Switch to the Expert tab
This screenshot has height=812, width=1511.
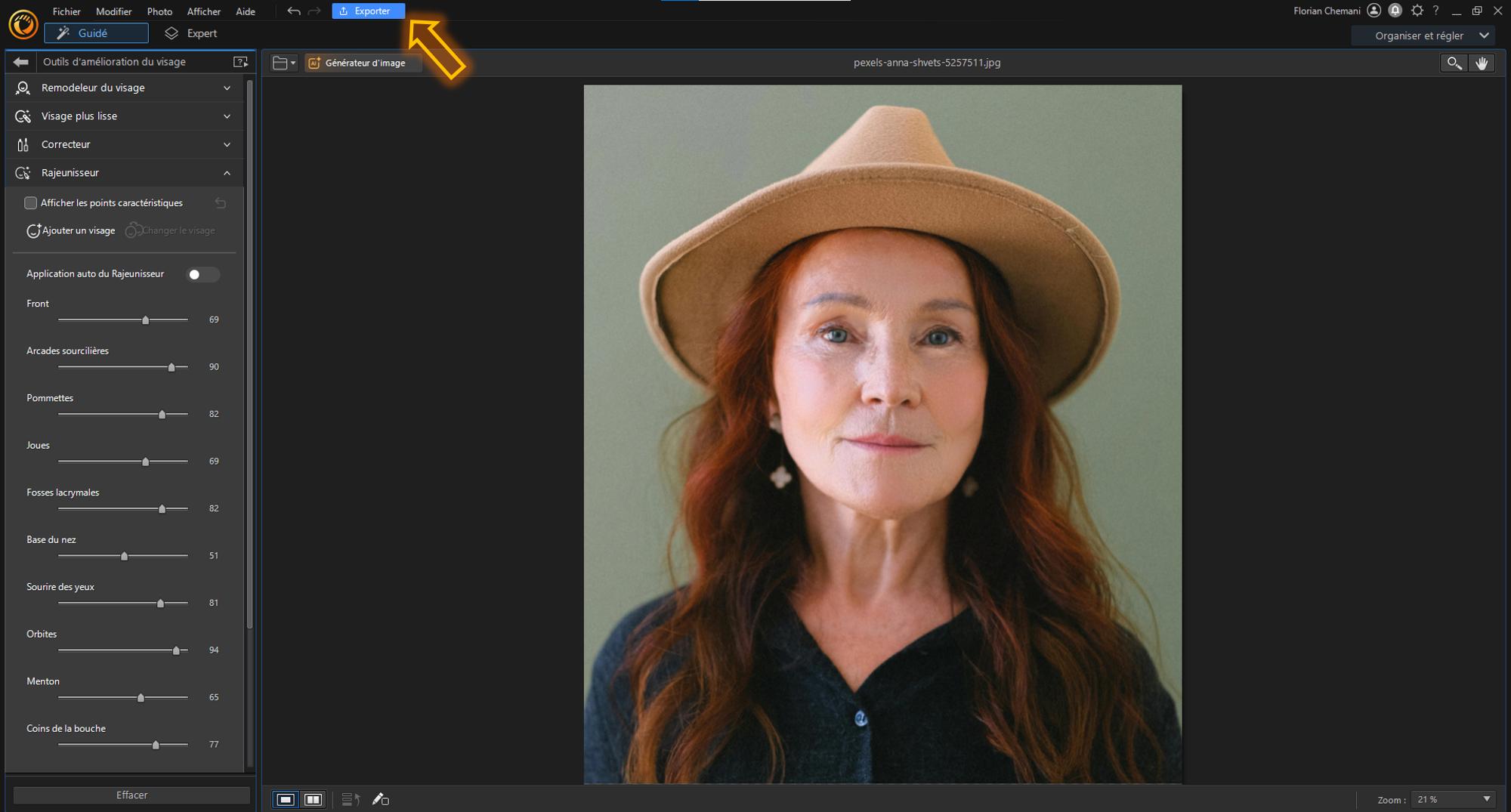(191, 32)
